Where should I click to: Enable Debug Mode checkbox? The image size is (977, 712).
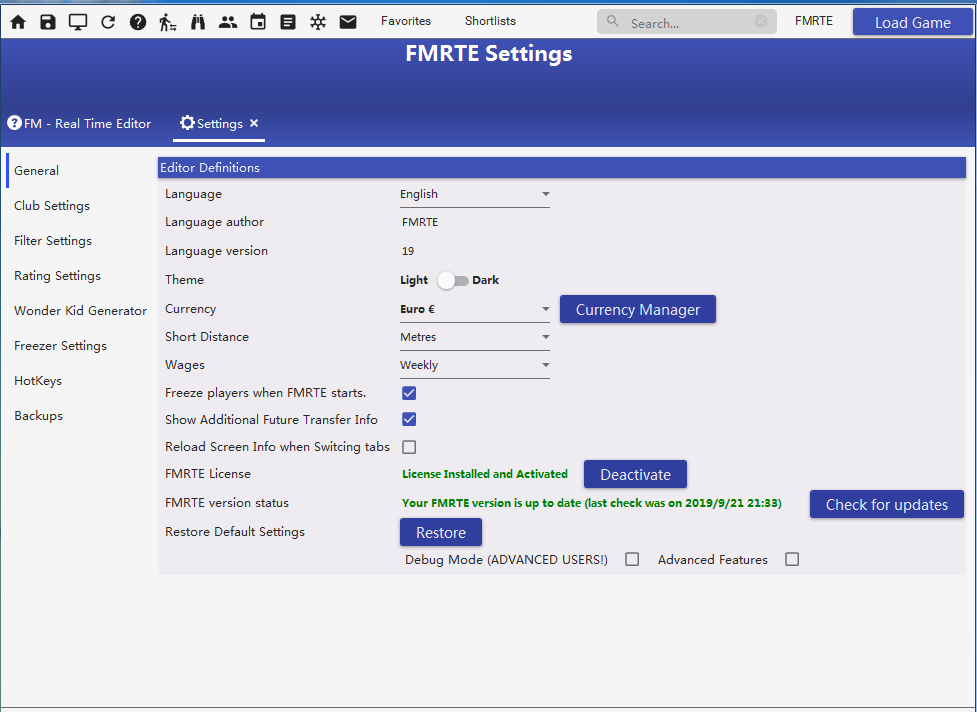point(632,560)
